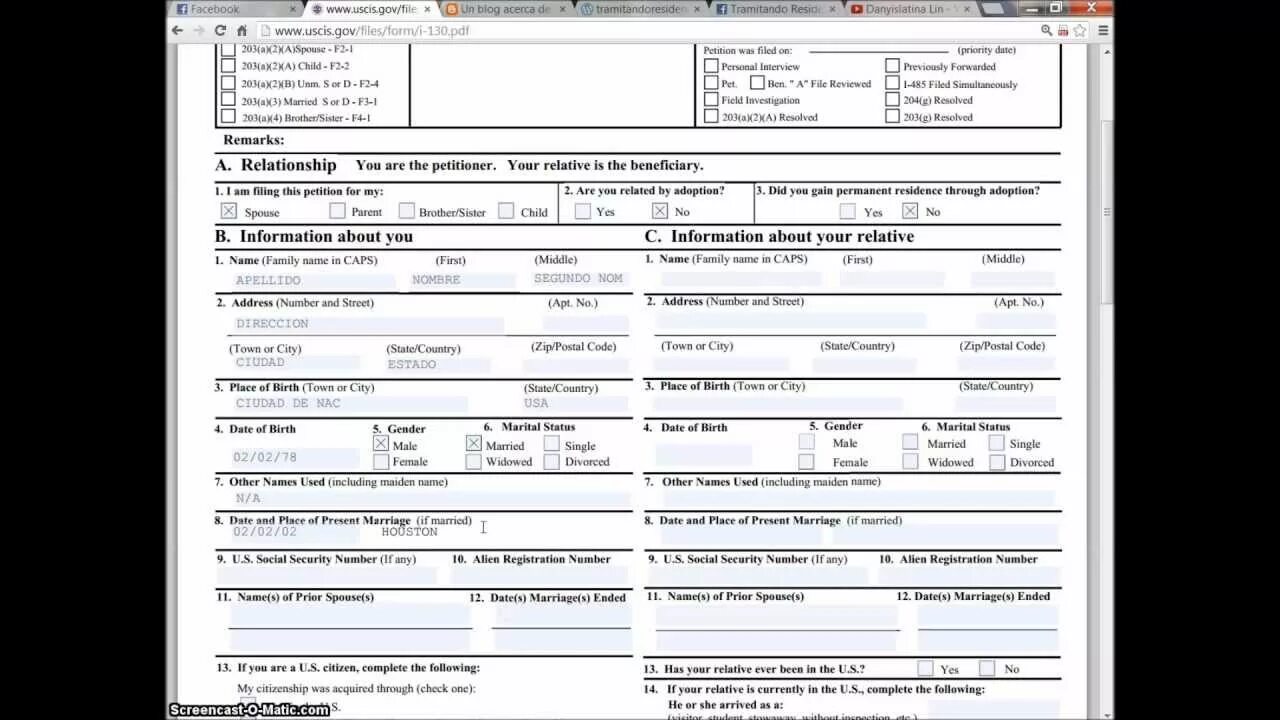Check No for permanent residence through adoption

910,211
